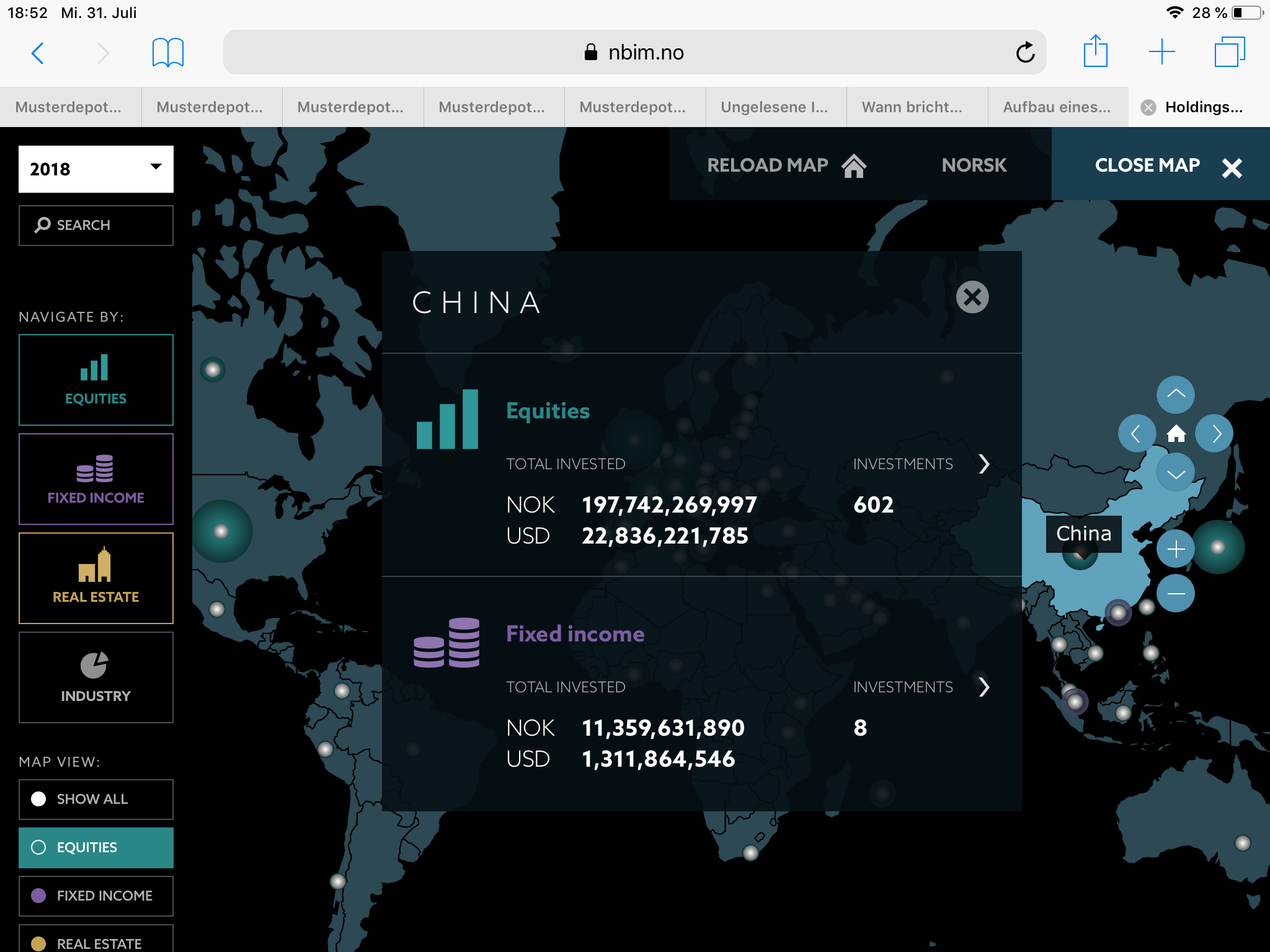Click the Search input field
This screenshot has width=1270, height=952.
tap(96, 225)
